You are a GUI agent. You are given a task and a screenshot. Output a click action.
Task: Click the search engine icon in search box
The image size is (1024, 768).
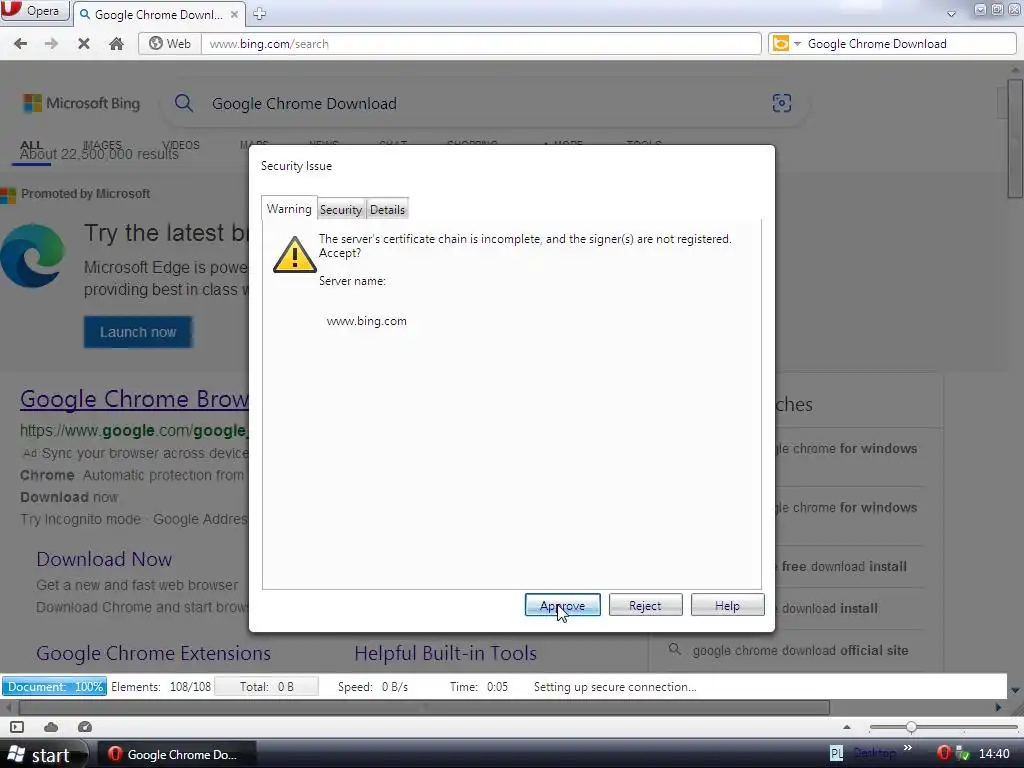(780, 44)
